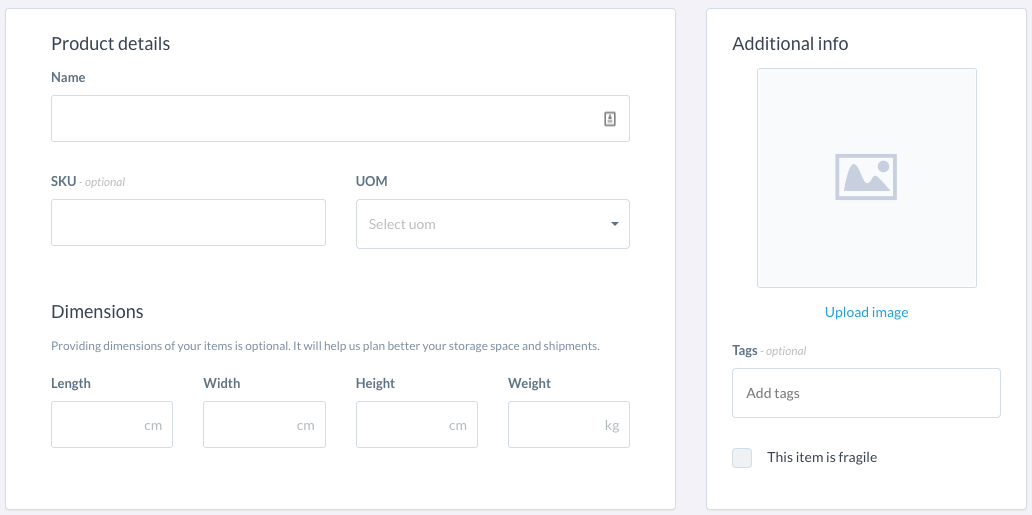Click the 'Add tags' input field
Image resolution: width=1032 pixels, height=515 pixels.
point(866,393)
